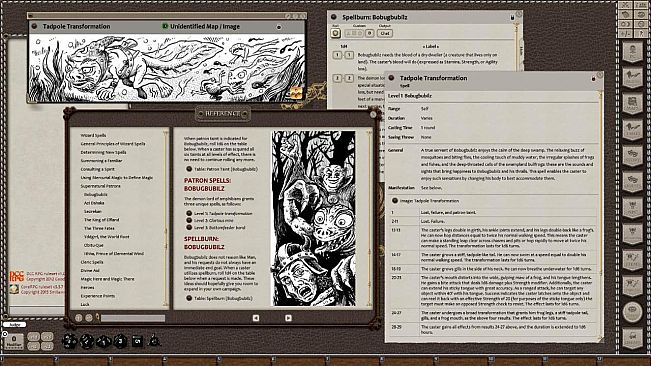
Task: Select Azi Dahaka patron entry
Action: (x=94, y=203)
